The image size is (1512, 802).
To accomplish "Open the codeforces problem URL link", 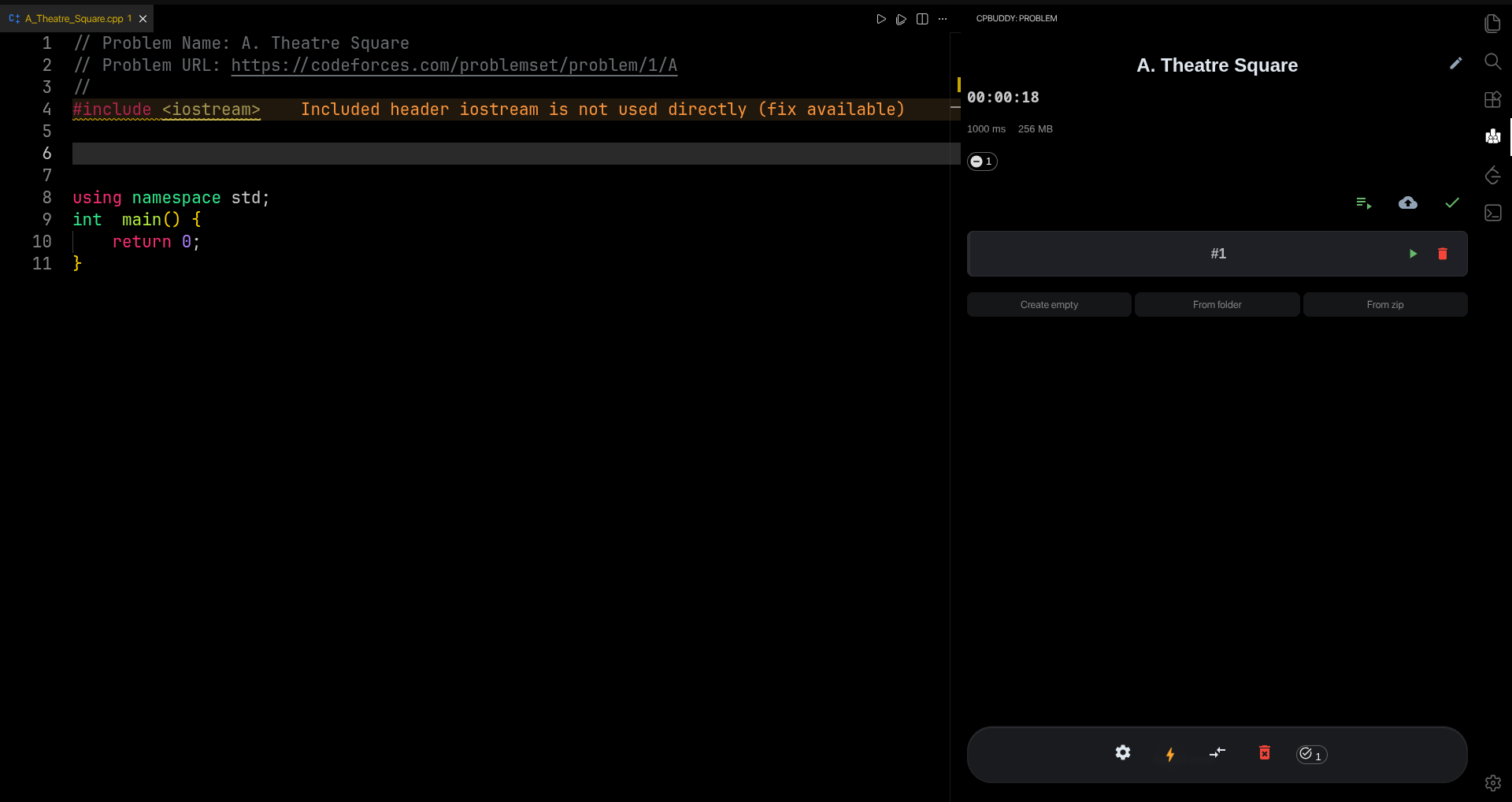I will [454, 65].
